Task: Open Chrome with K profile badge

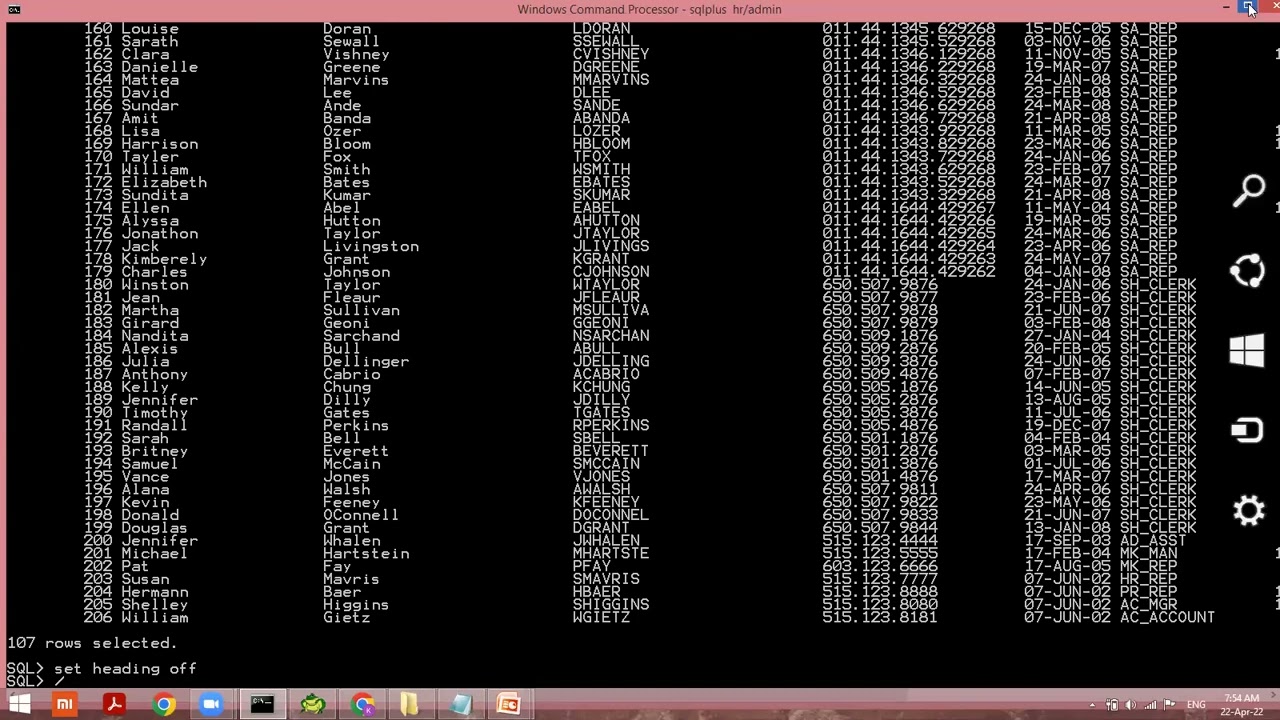Action: point(363,705)
